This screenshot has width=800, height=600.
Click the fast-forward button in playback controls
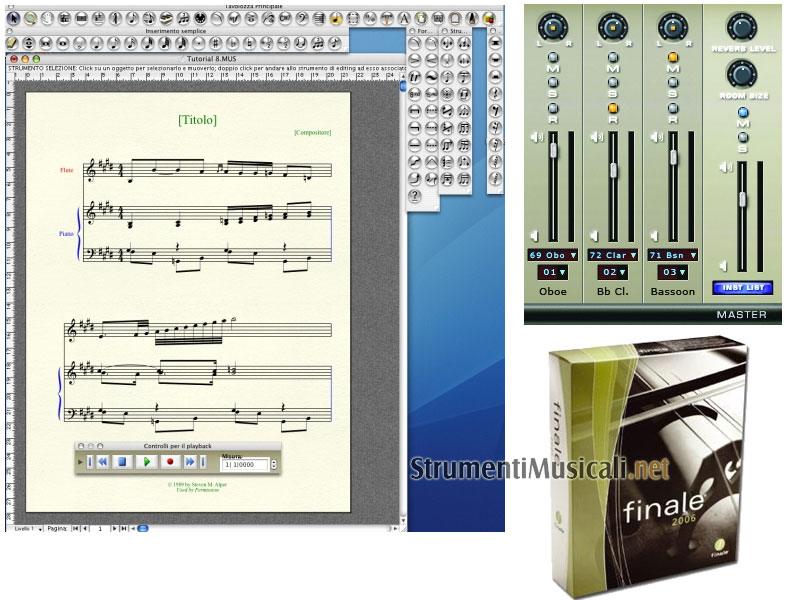pos(189,462)
